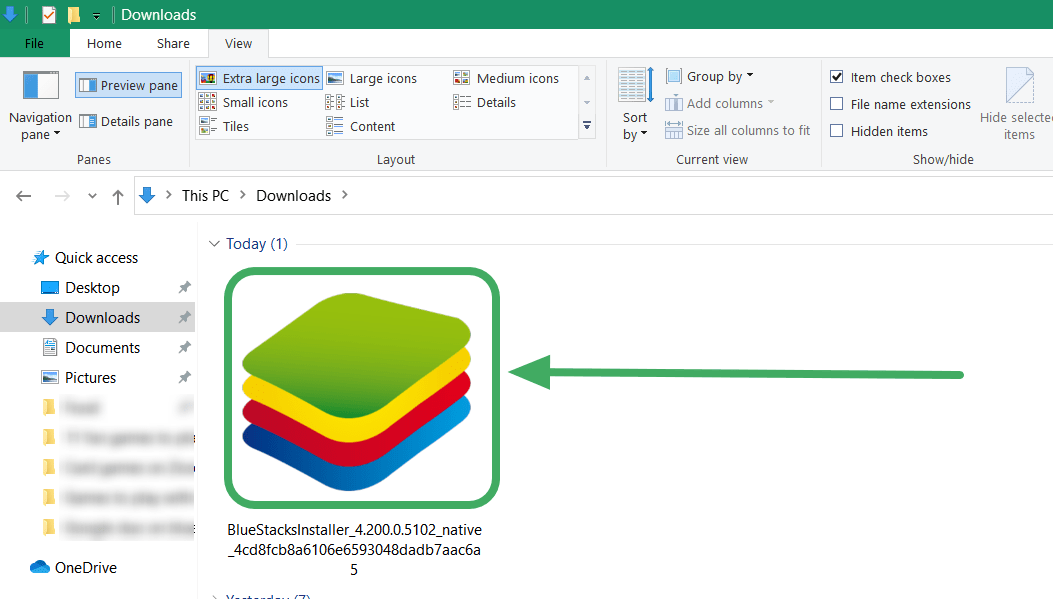Screen dimensions: 1053x599
Task: Expand chevron after Downloads breadcrumb
Action: 345,195
